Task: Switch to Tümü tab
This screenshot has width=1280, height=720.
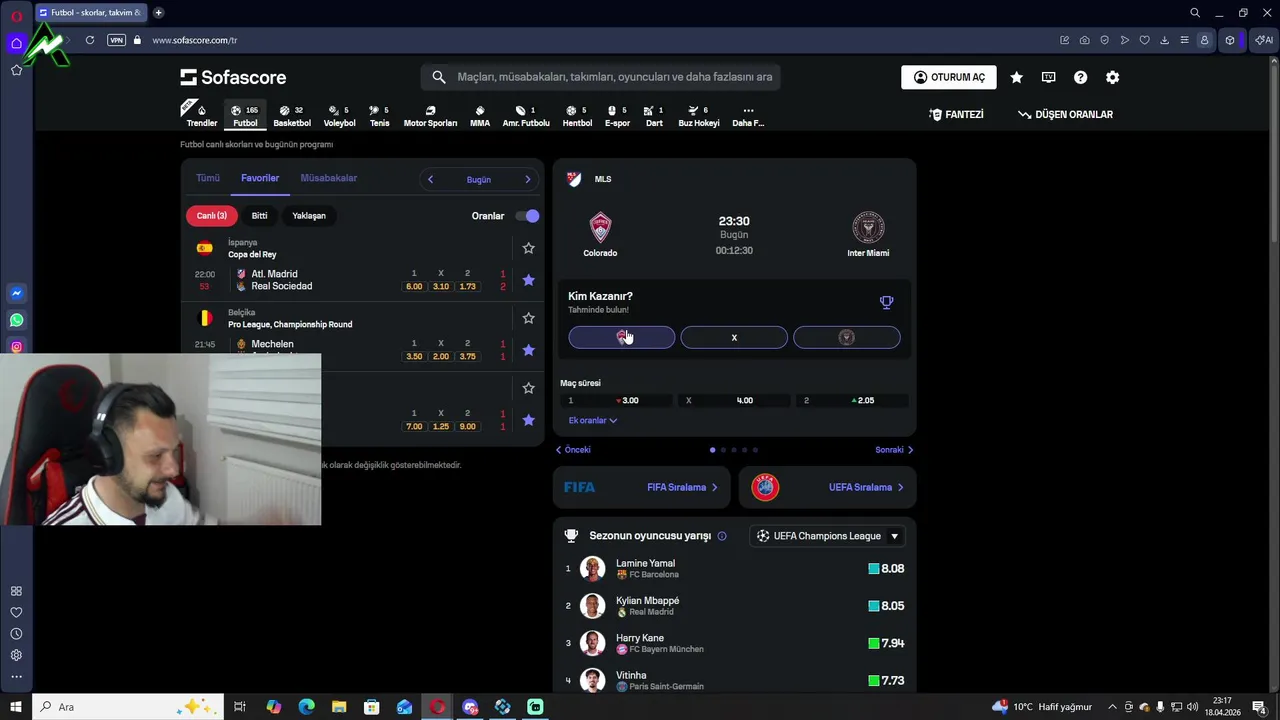Action: coord(208,178)
